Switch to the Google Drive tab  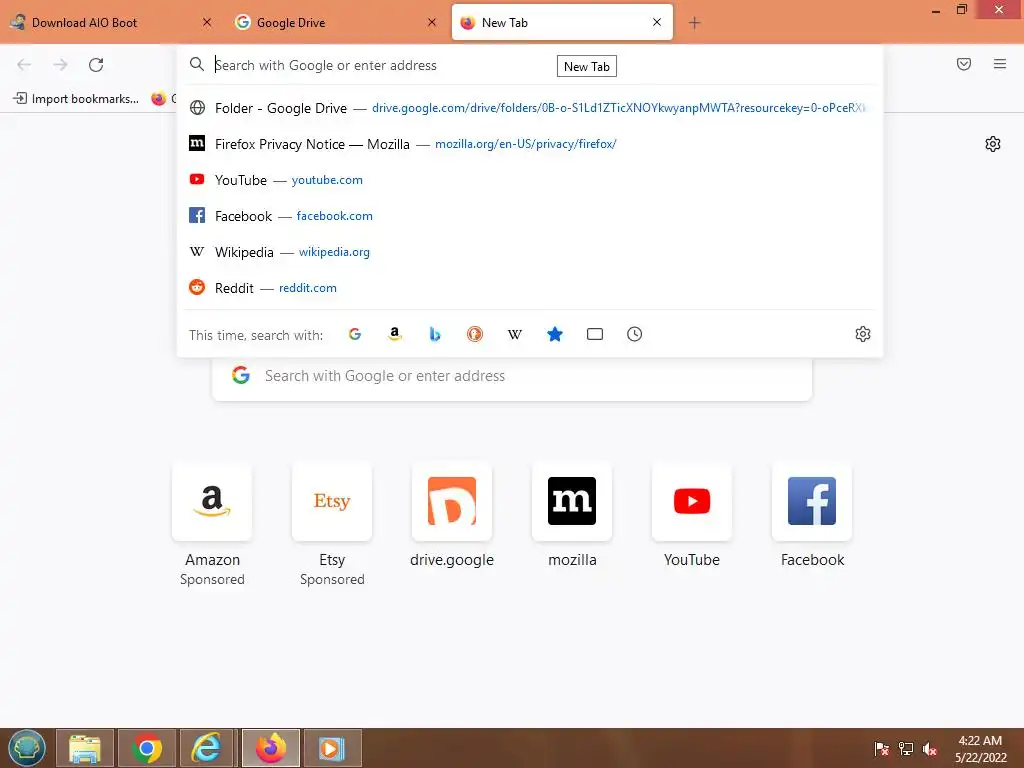click(336, 22)
